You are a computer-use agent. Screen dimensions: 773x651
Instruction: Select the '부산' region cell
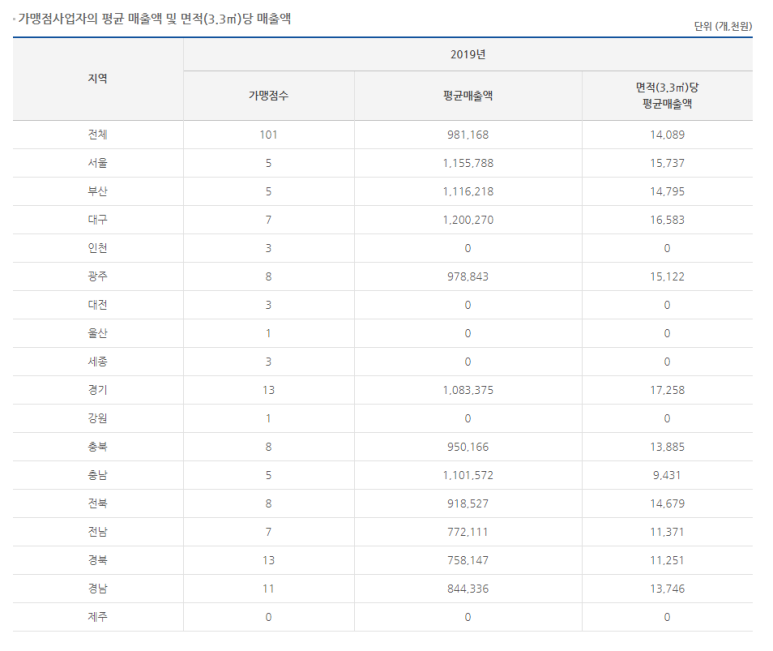click(98, 191)
